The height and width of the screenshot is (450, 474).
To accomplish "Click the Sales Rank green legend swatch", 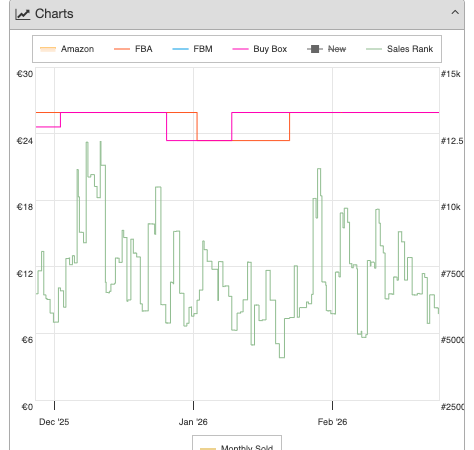I will click(x=374, y=49).
